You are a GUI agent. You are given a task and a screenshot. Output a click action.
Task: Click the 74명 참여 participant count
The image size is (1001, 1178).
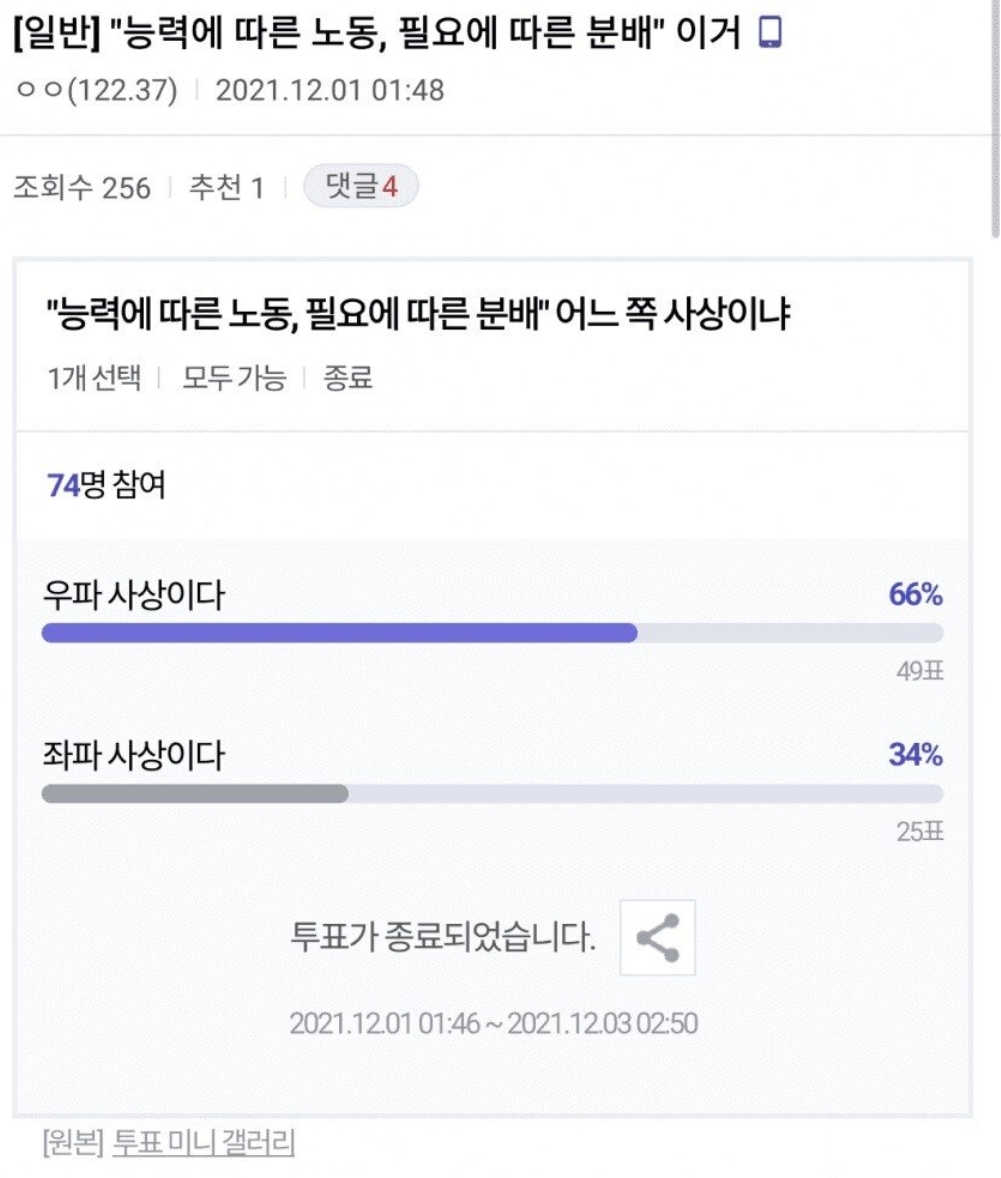(x=106, y=486)
